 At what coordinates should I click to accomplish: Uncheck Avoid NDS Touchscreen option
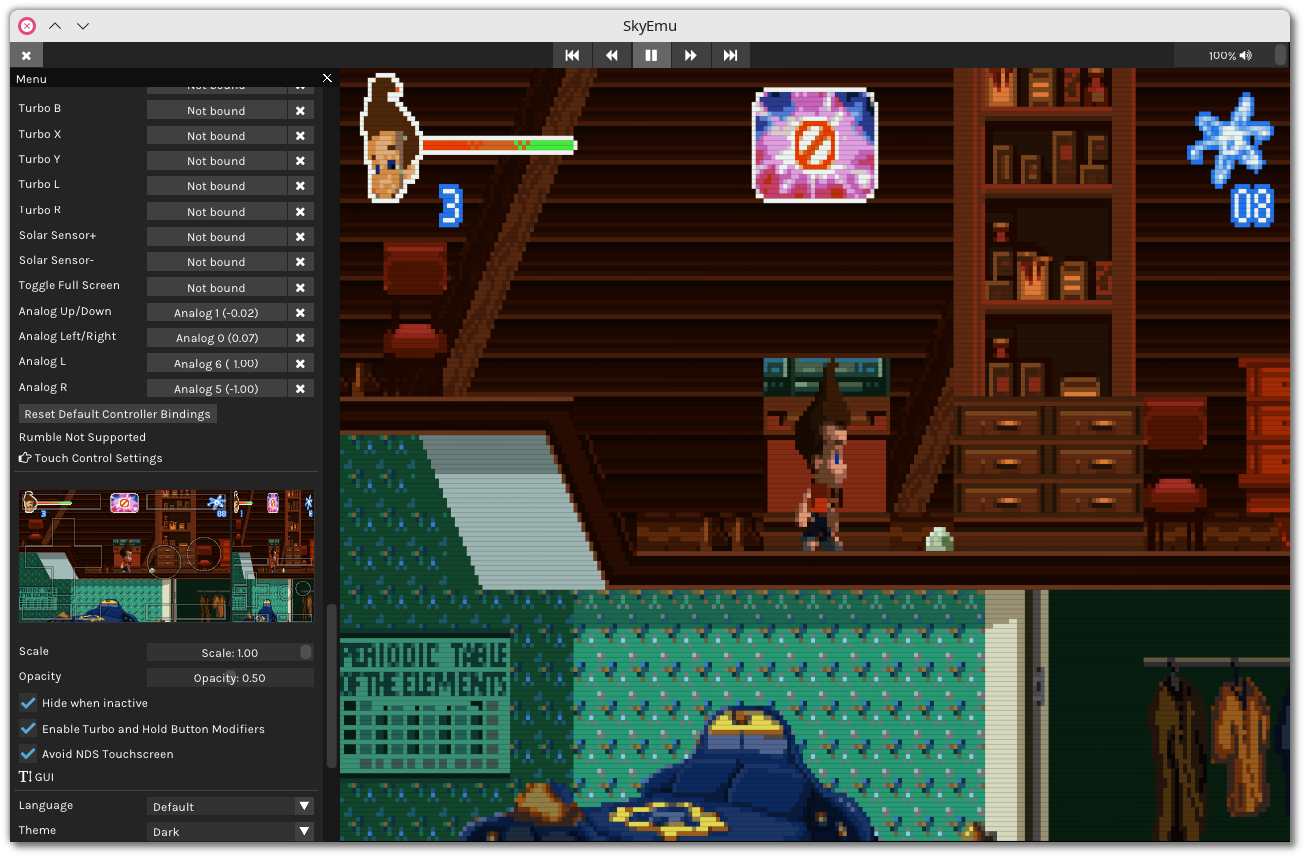point(28,754)
